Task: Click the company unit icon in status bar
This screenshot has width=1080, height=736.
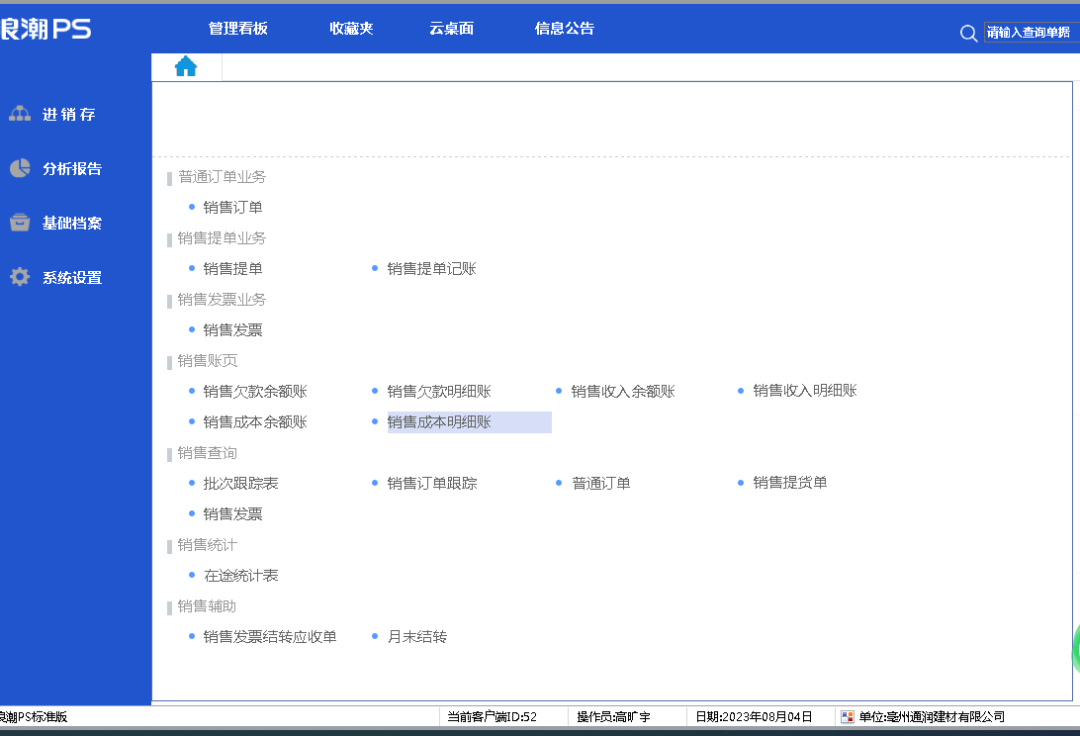Action: tap(848, 716)
